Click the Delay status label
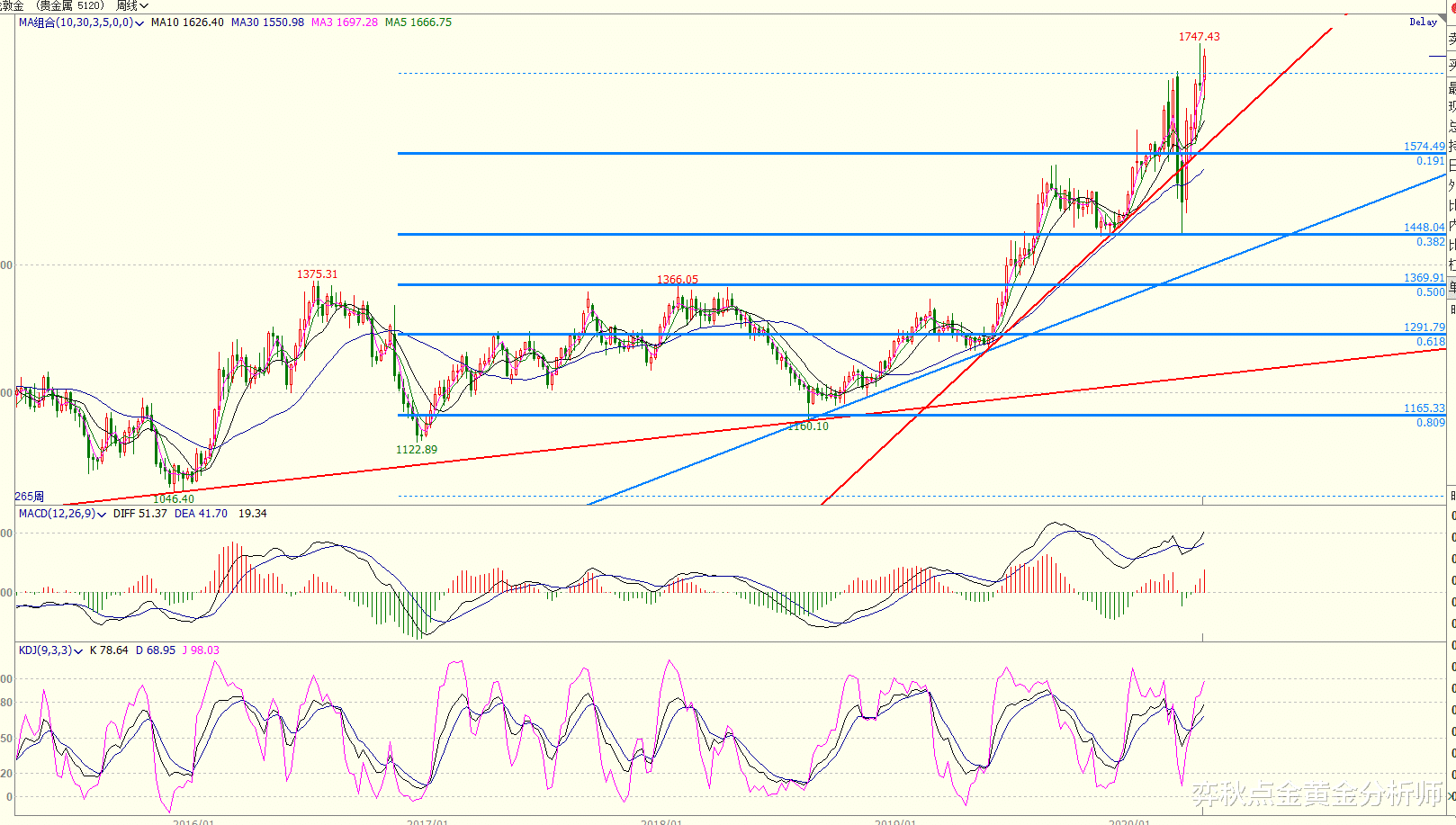Image resolution: width=1456 pixels, height=825 pixels. (x=1424, y=22)
